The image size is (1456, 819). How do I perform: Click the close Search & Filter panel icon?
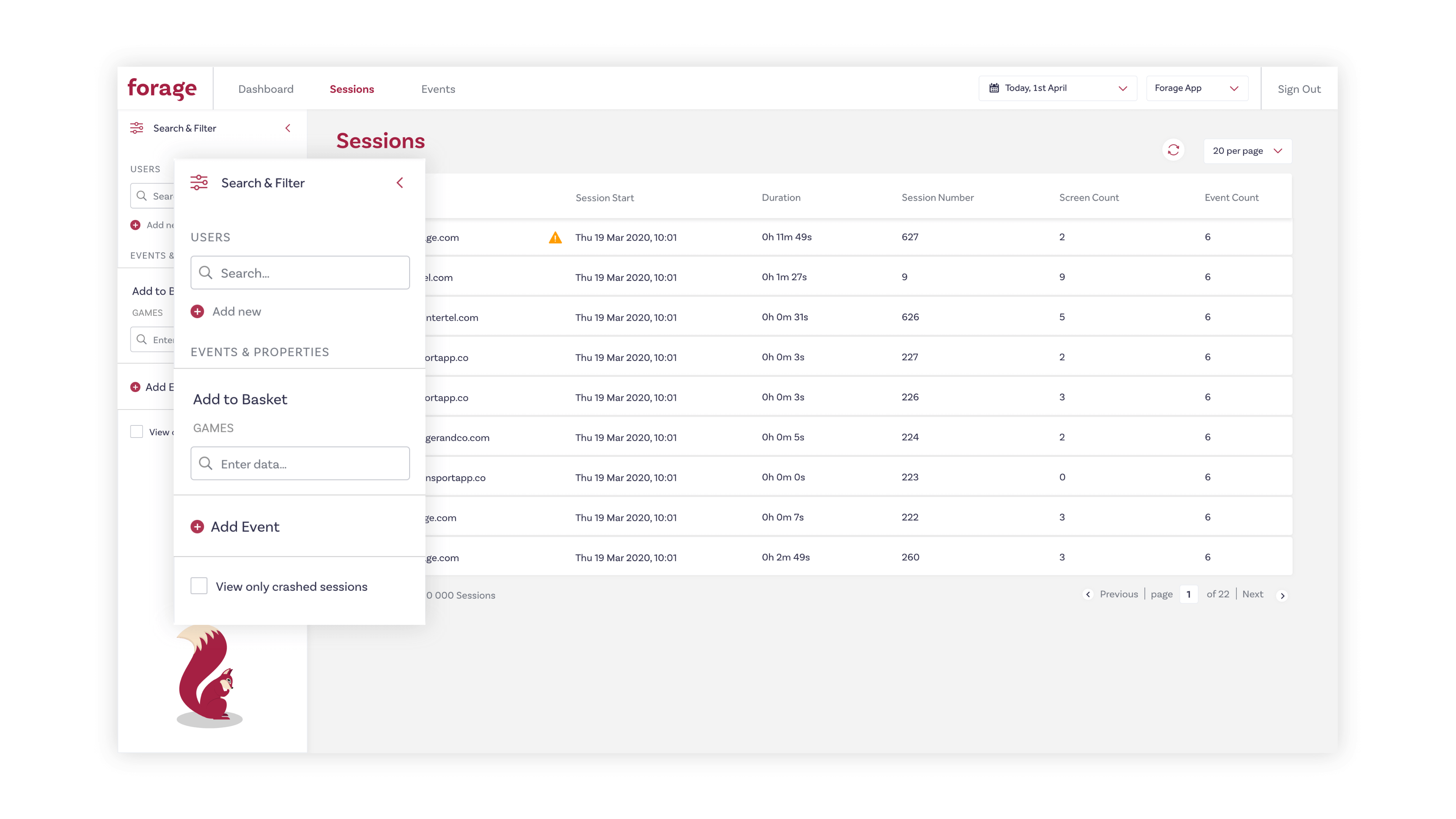(x=400, y=183)
